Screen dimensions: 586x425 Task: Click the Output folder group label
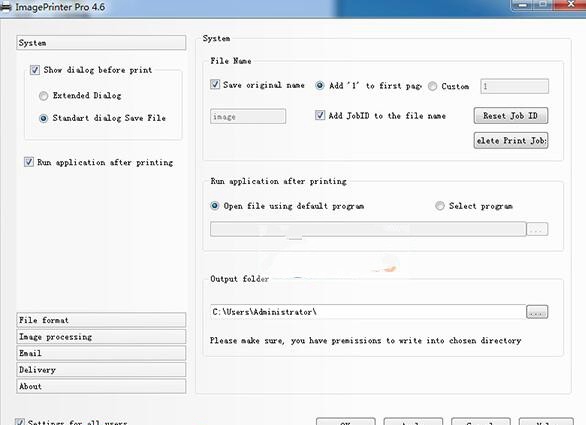[240, 279]
